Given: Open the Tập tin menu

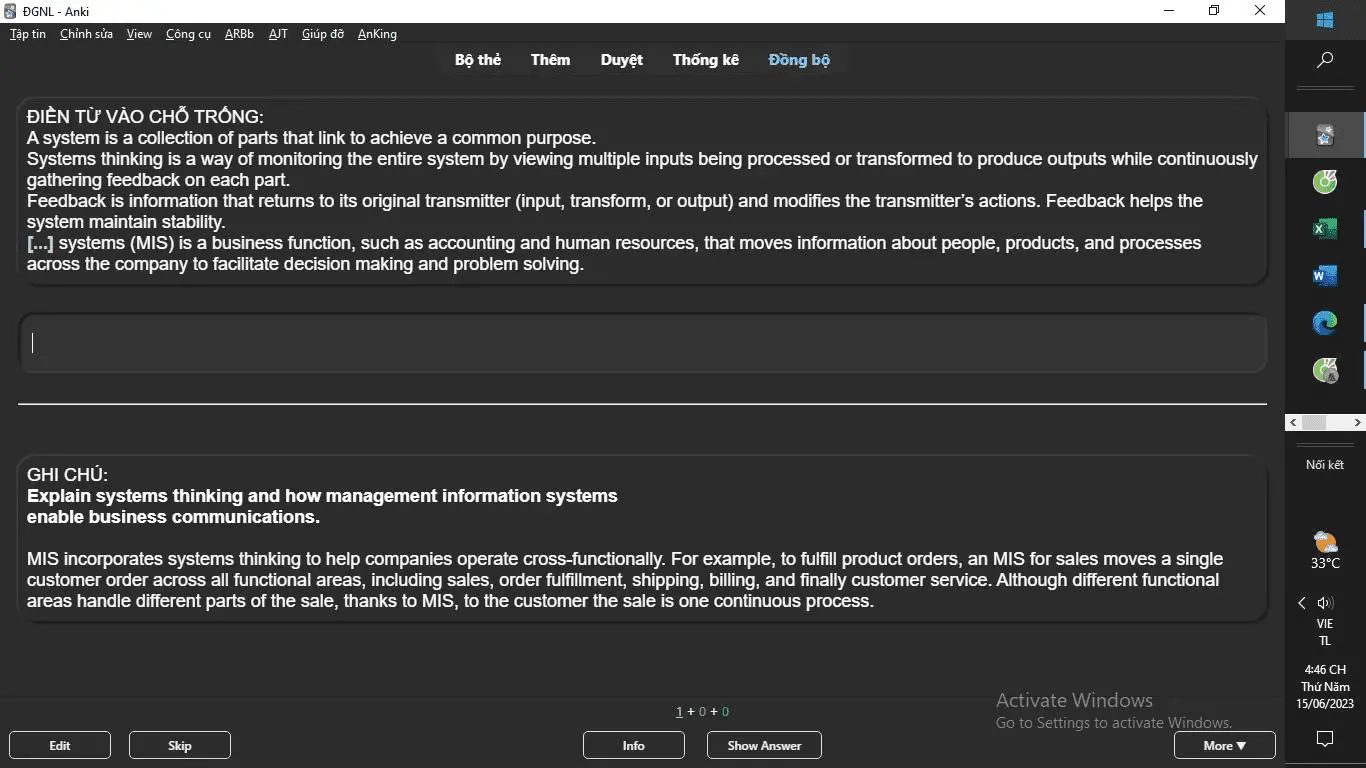Looking at the screenshot, I should tap(28, 34).
